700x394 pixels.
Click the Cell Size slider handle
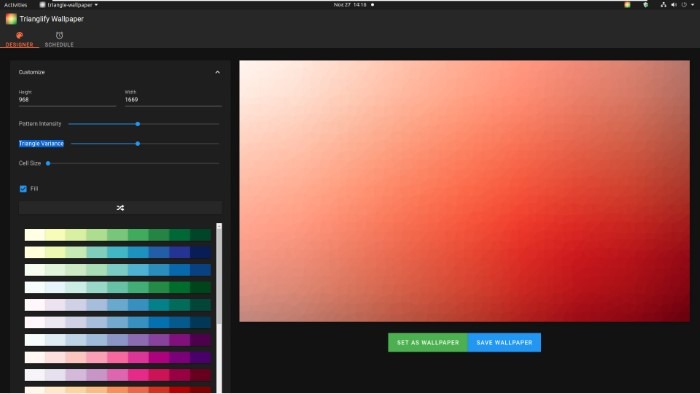pos(48,163)
